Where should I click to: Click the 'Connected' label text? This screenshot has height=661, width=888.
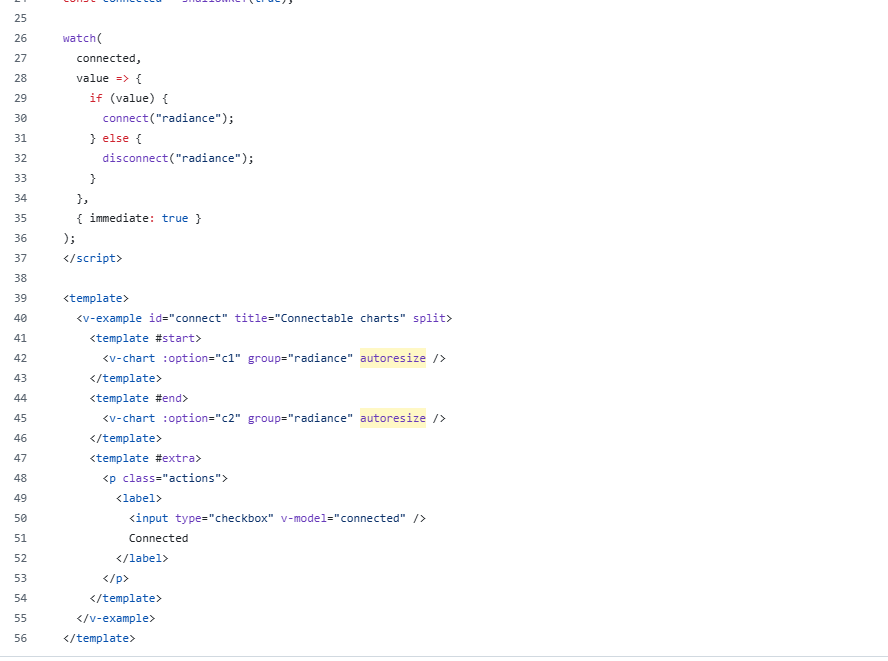coord(158,539)
